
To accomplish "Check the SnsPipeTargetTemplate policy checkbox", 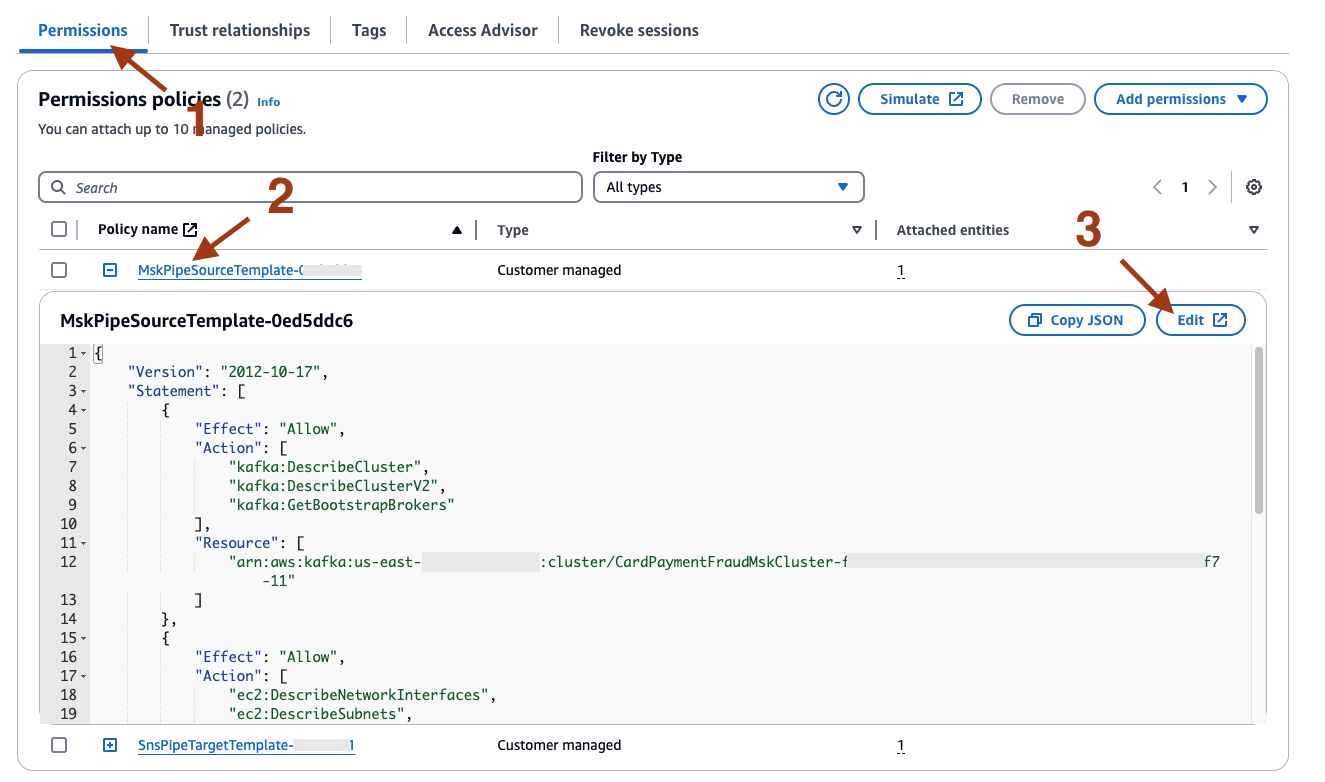I will [x=59, y=745].
